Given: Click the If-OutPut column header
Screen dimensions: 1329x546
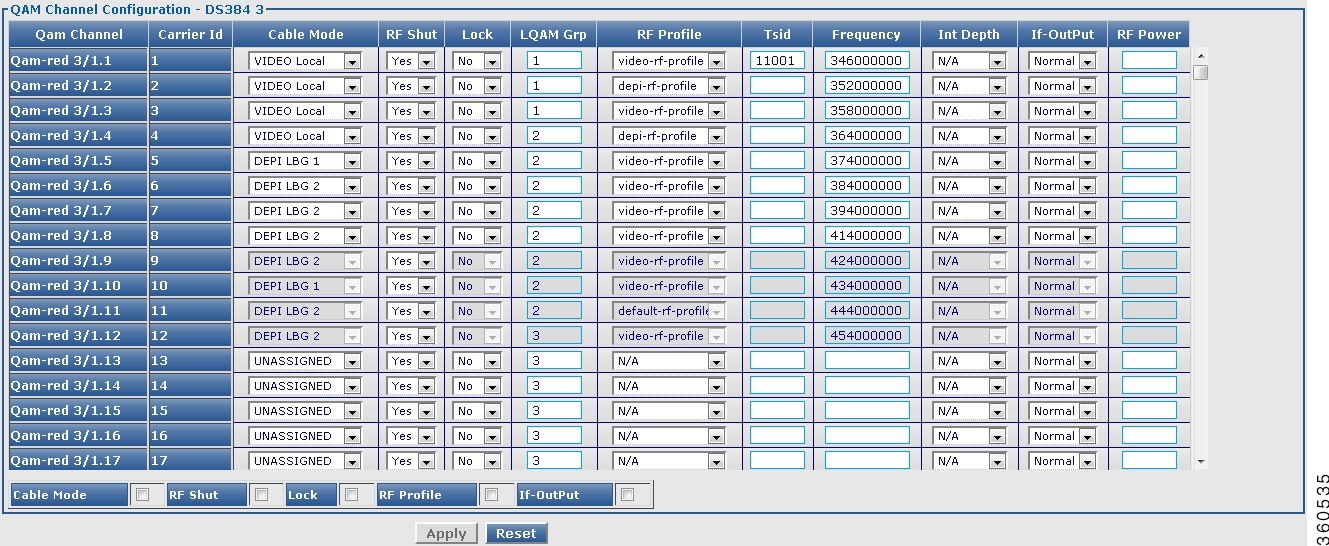Looking at the screenshot, I should pyautogui.click(x=1062, y=34).
